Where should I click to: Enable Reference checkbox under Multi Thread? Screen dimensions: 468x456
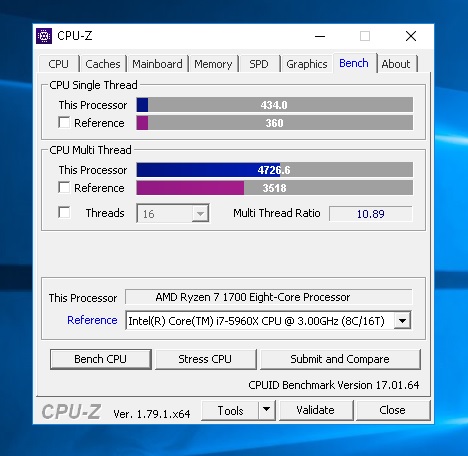click(x=64, y=187)
